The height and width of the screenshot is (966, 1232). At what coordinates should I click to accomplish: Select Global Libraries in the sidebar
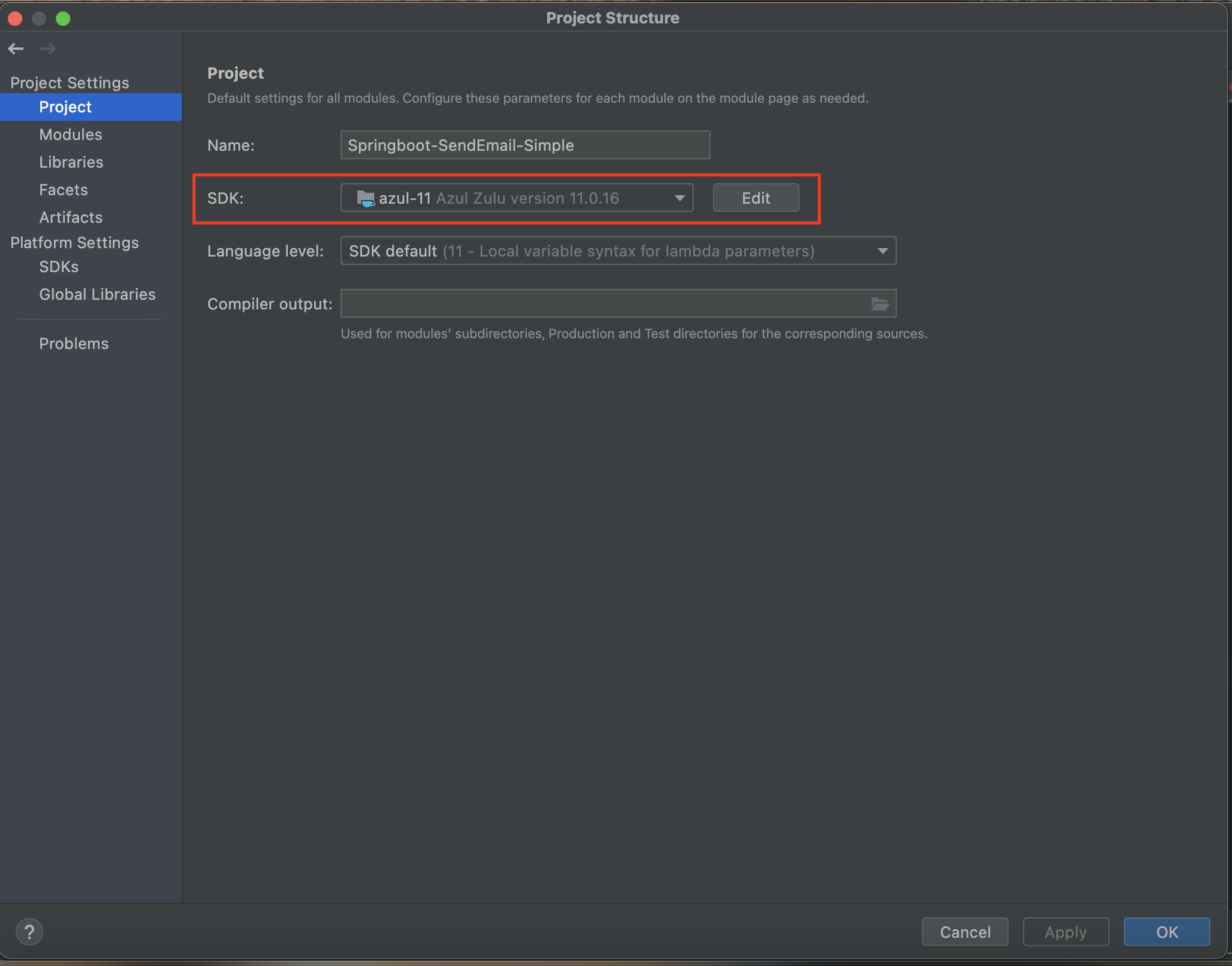tap(97, 294)
